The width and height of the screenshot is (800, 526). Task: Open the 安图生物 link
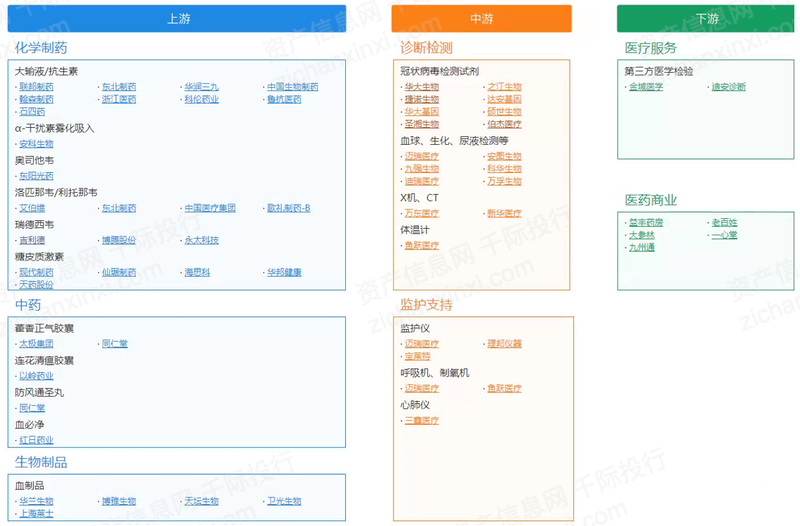pyautogui.click(x=505, y=157)
